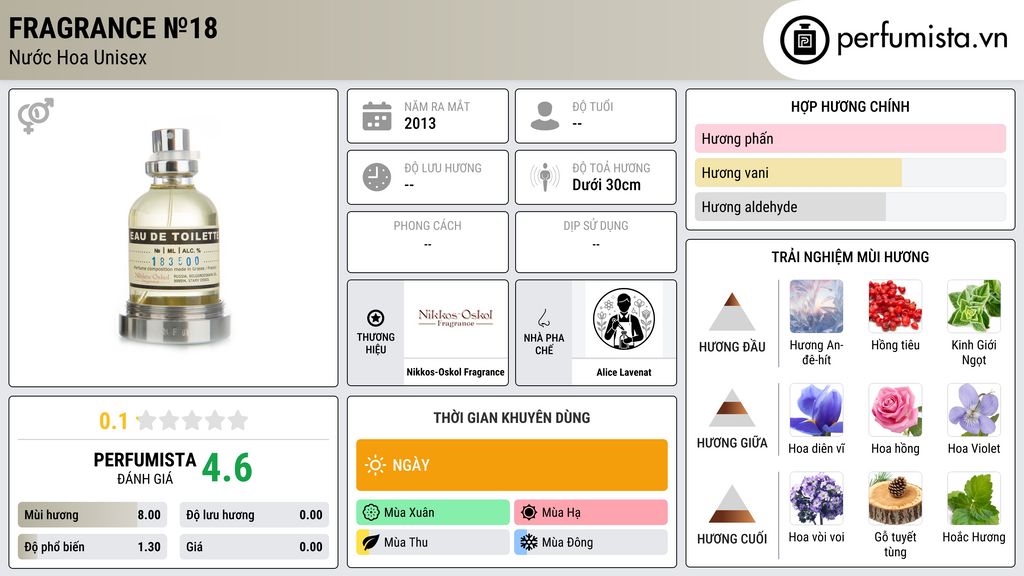Click the 0.1 user rating value

click(114, 421)
